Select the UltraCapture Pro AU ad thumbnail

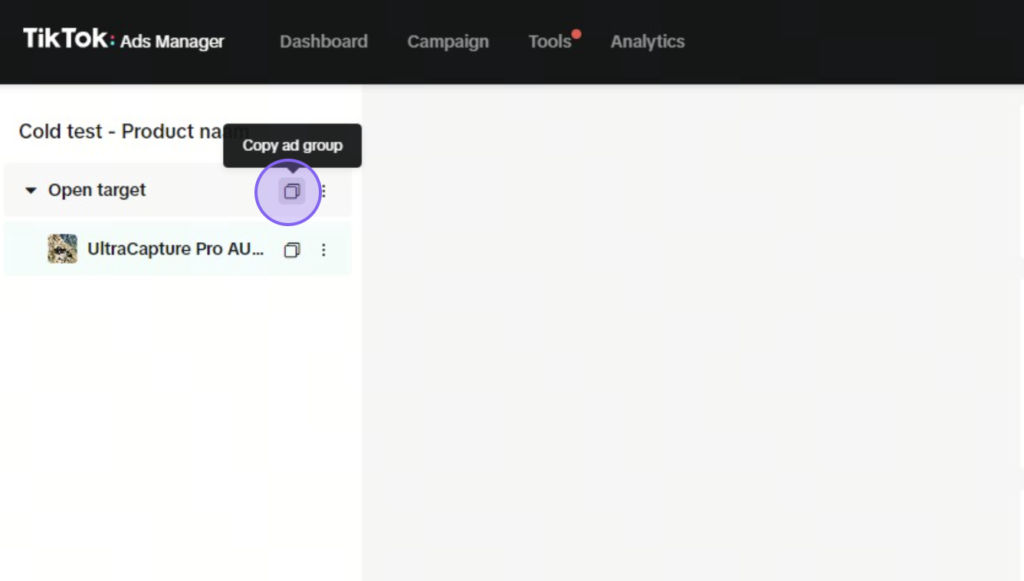coord(63,249)
